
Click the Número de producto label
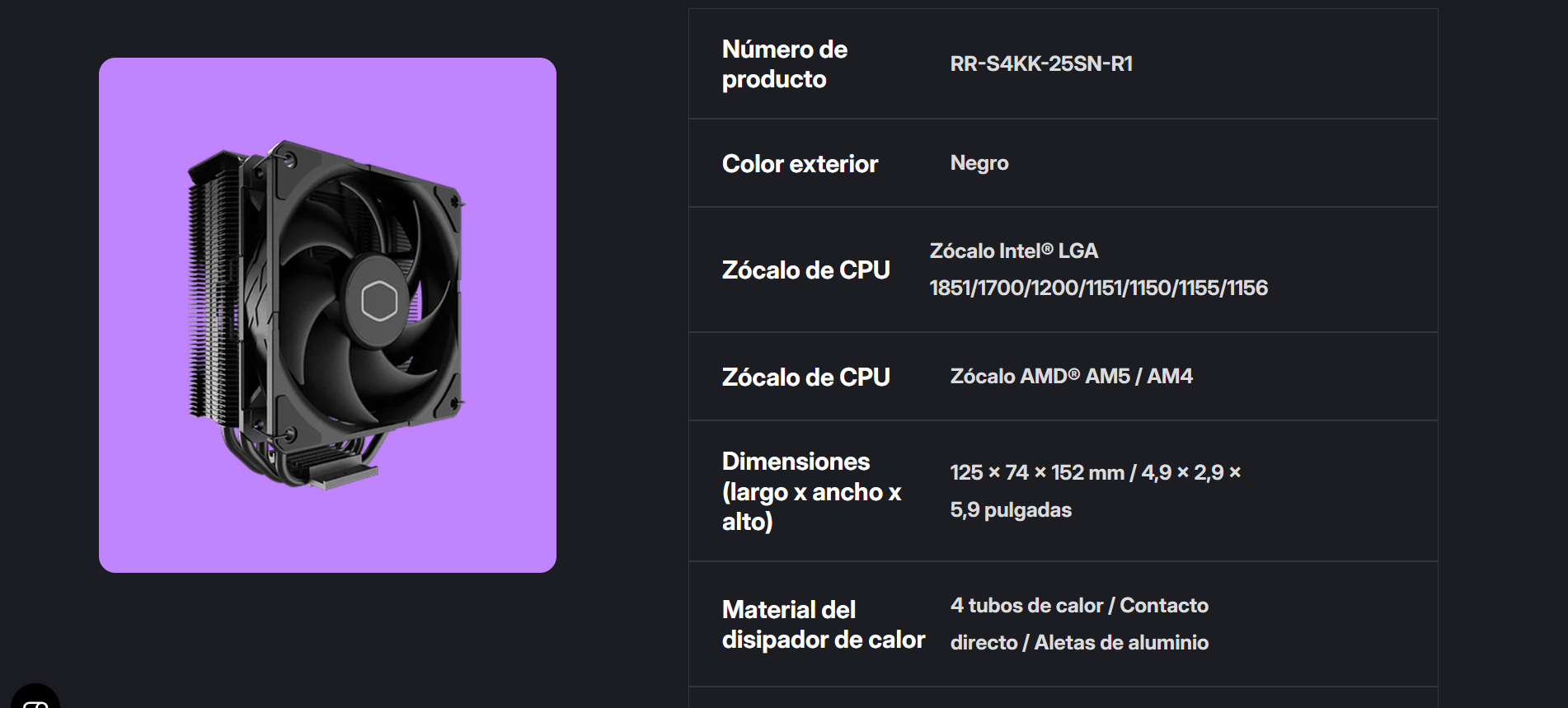[x=785, y=64]
